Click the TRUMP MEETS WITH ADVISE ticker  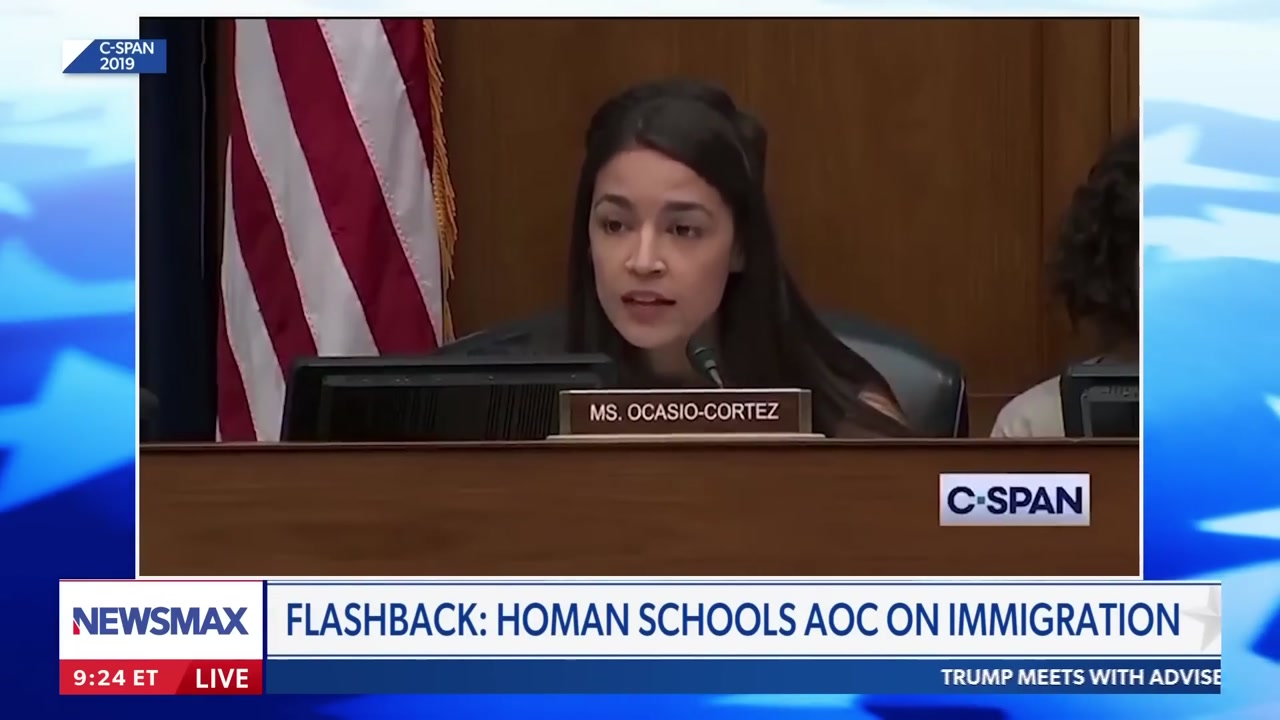click(x=1080, y=677)
